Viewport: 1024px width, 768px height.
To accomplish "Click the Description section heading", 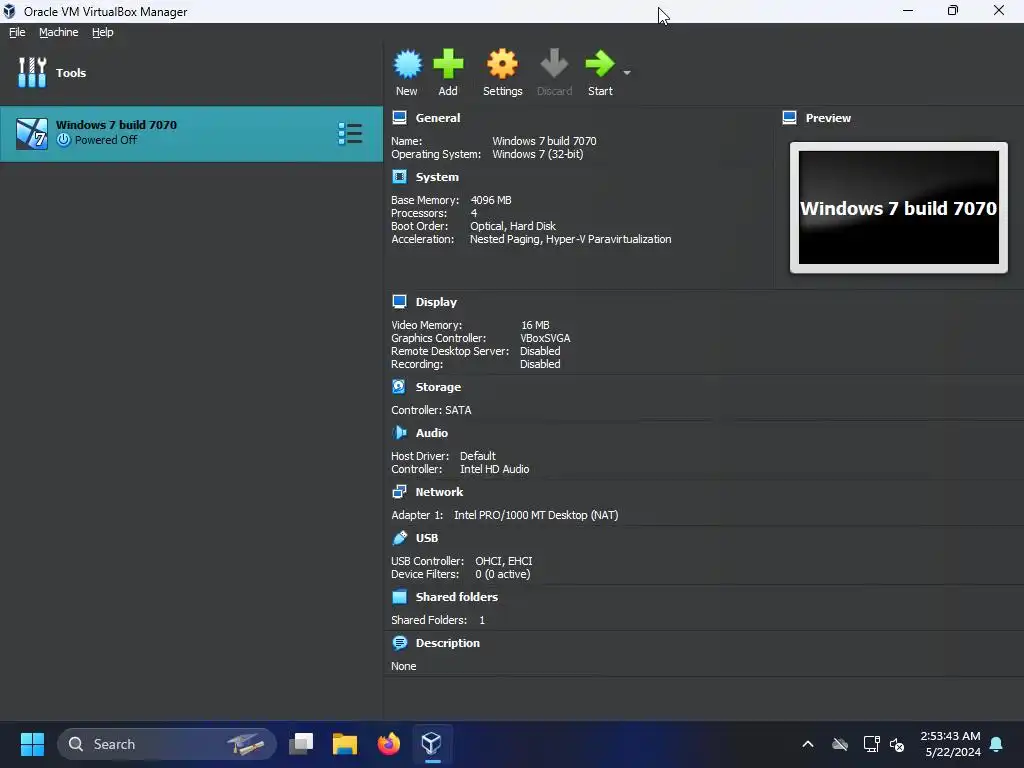I will click(x=447, y=643).
